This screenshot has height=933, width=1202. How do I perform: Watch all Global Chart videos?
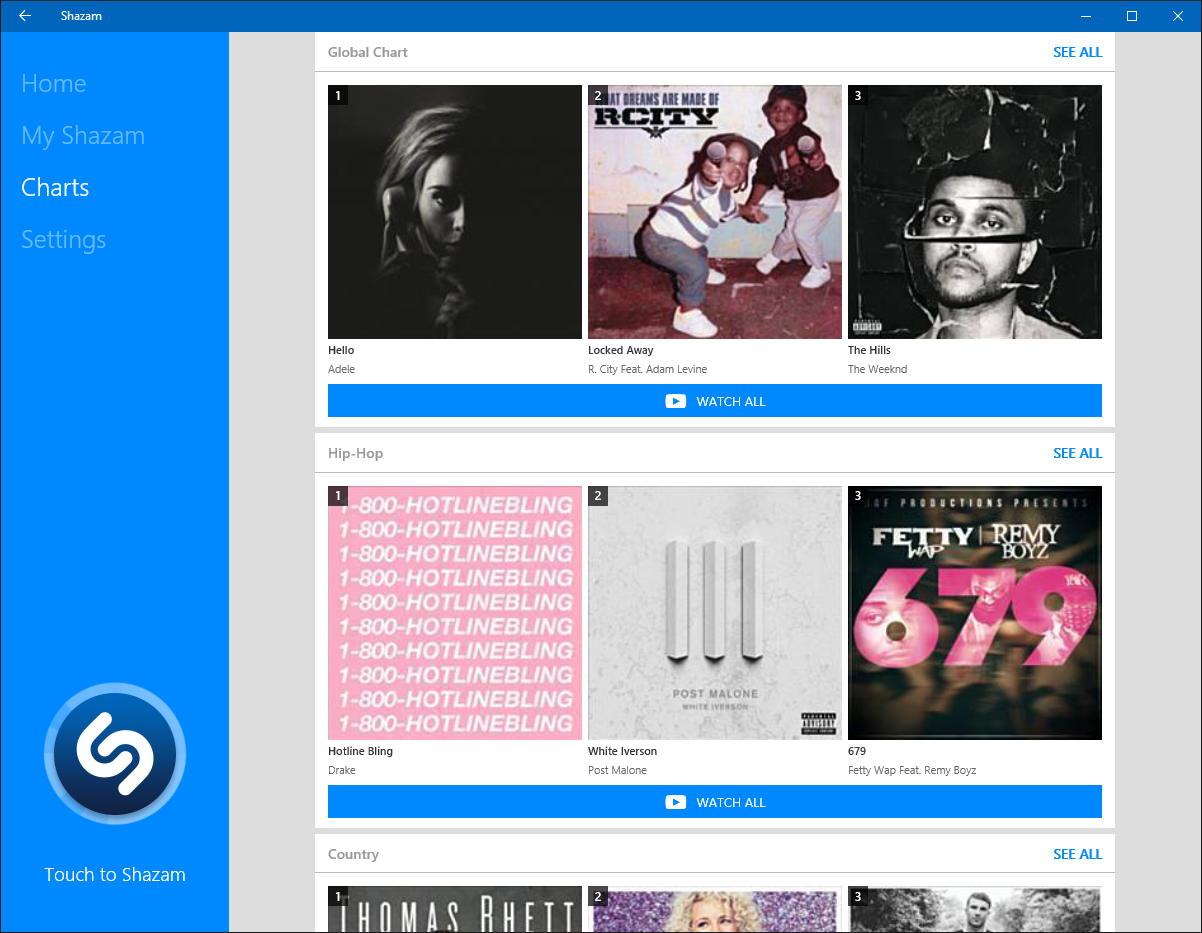715,401
